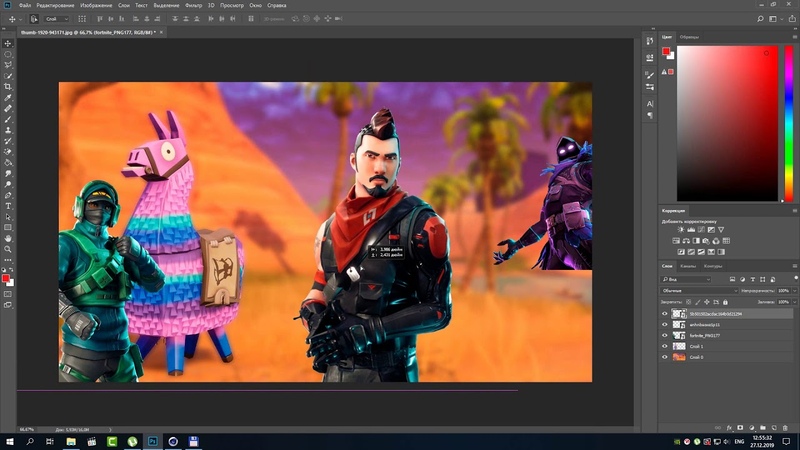Screen dimensions: 800x450
Task: Toggle lock all (padlock) in Layers panel
Action: point(725,302)
